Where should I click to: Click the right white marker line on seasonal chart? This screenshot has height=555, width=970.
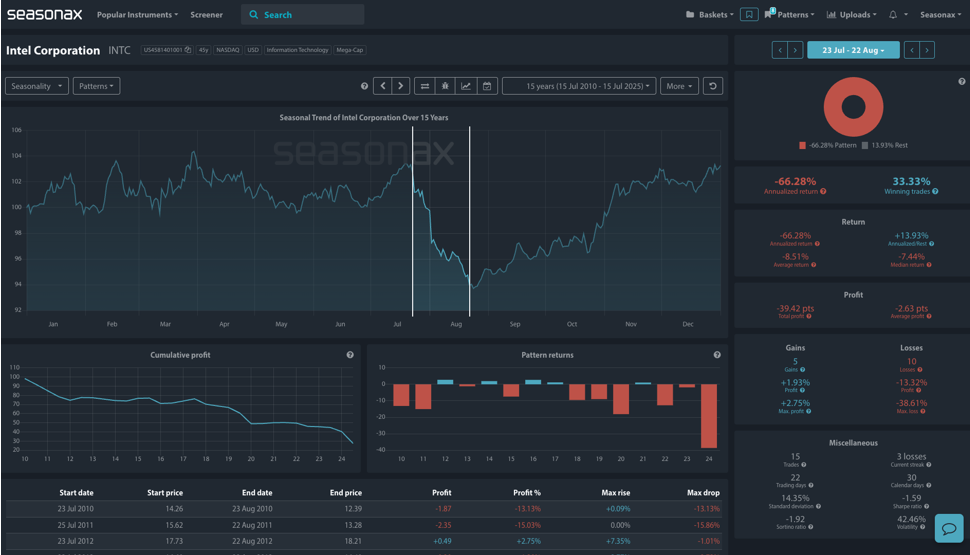pyautogui.click(x=470, y=222)
